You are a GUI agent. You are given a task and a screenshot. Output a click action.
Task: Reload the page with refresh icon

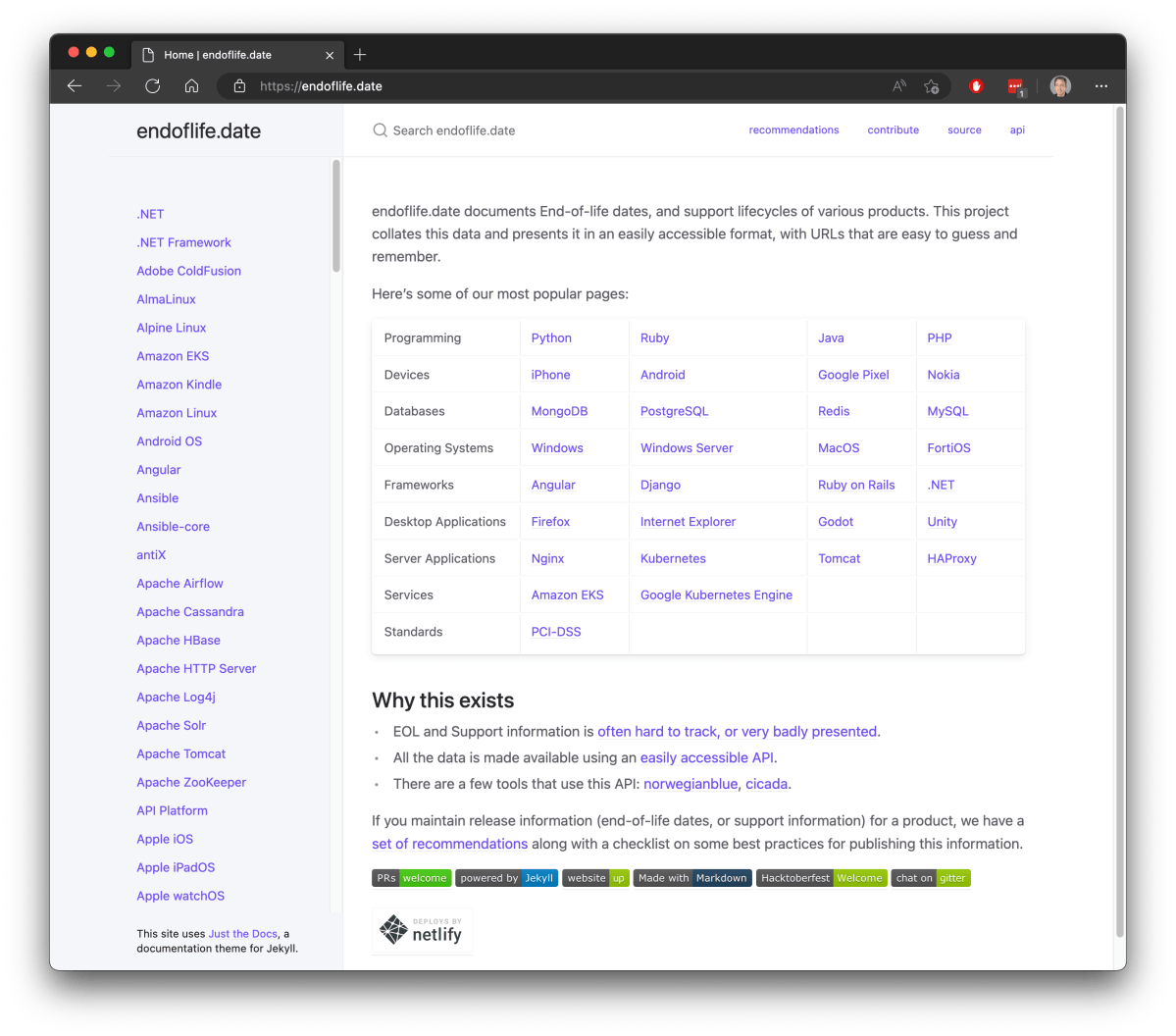point(153,86)
